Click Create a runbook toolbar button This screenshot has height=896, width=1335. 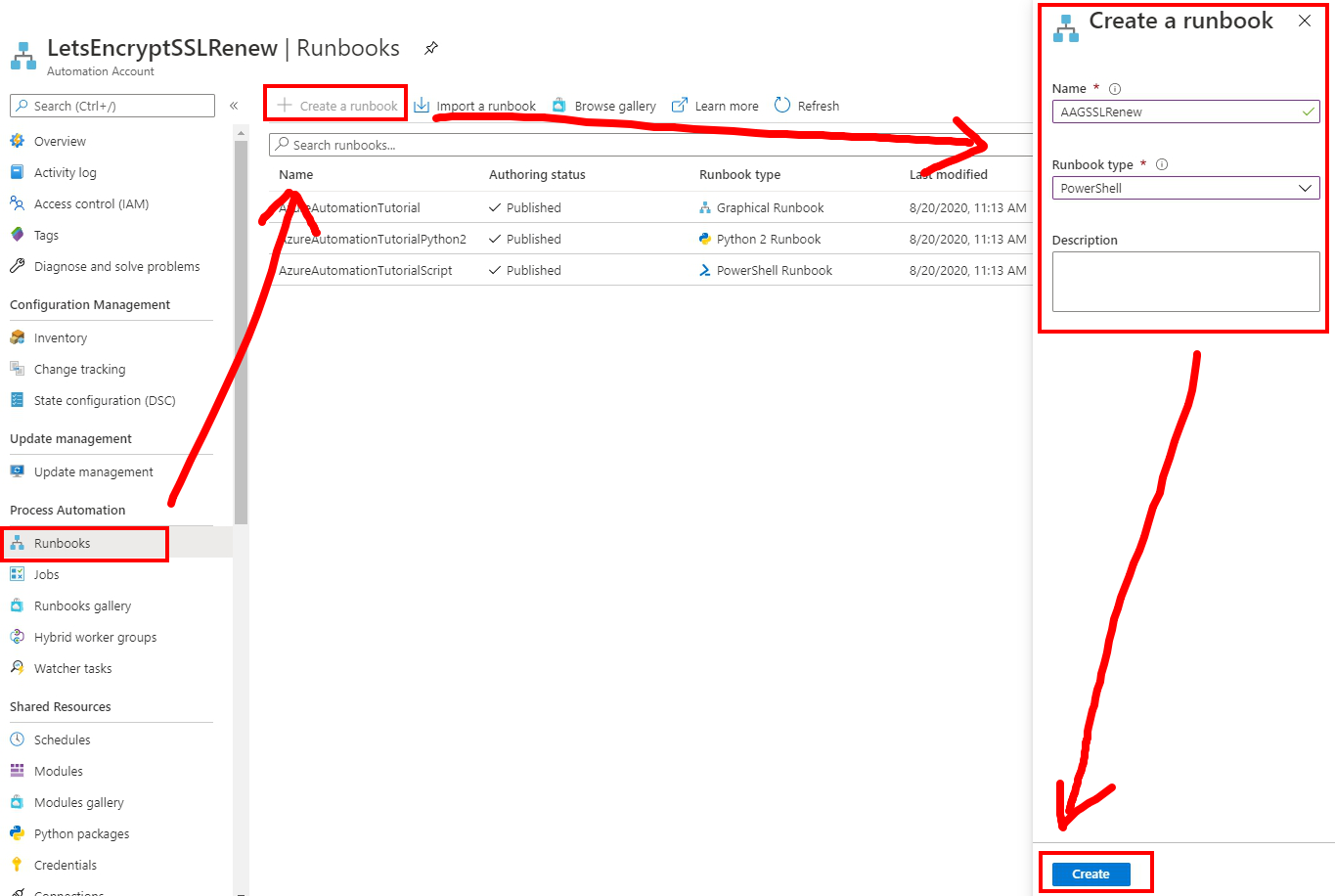tap(337, 106)
